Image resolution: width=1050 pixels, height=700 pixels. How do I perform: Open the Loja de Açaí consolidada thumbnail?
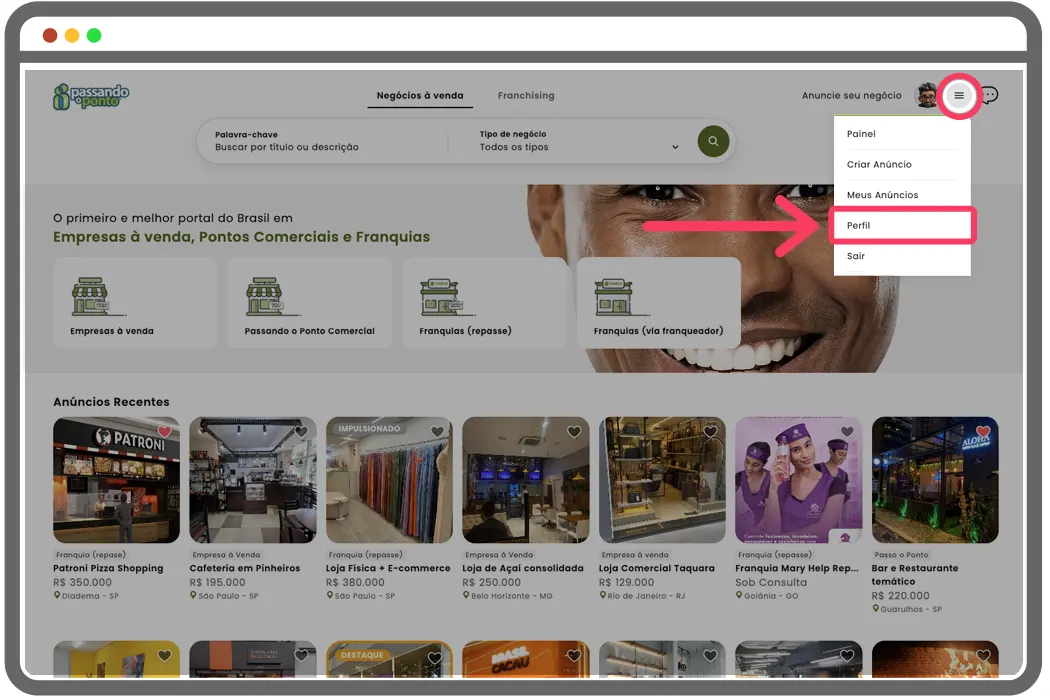(525, 480)
